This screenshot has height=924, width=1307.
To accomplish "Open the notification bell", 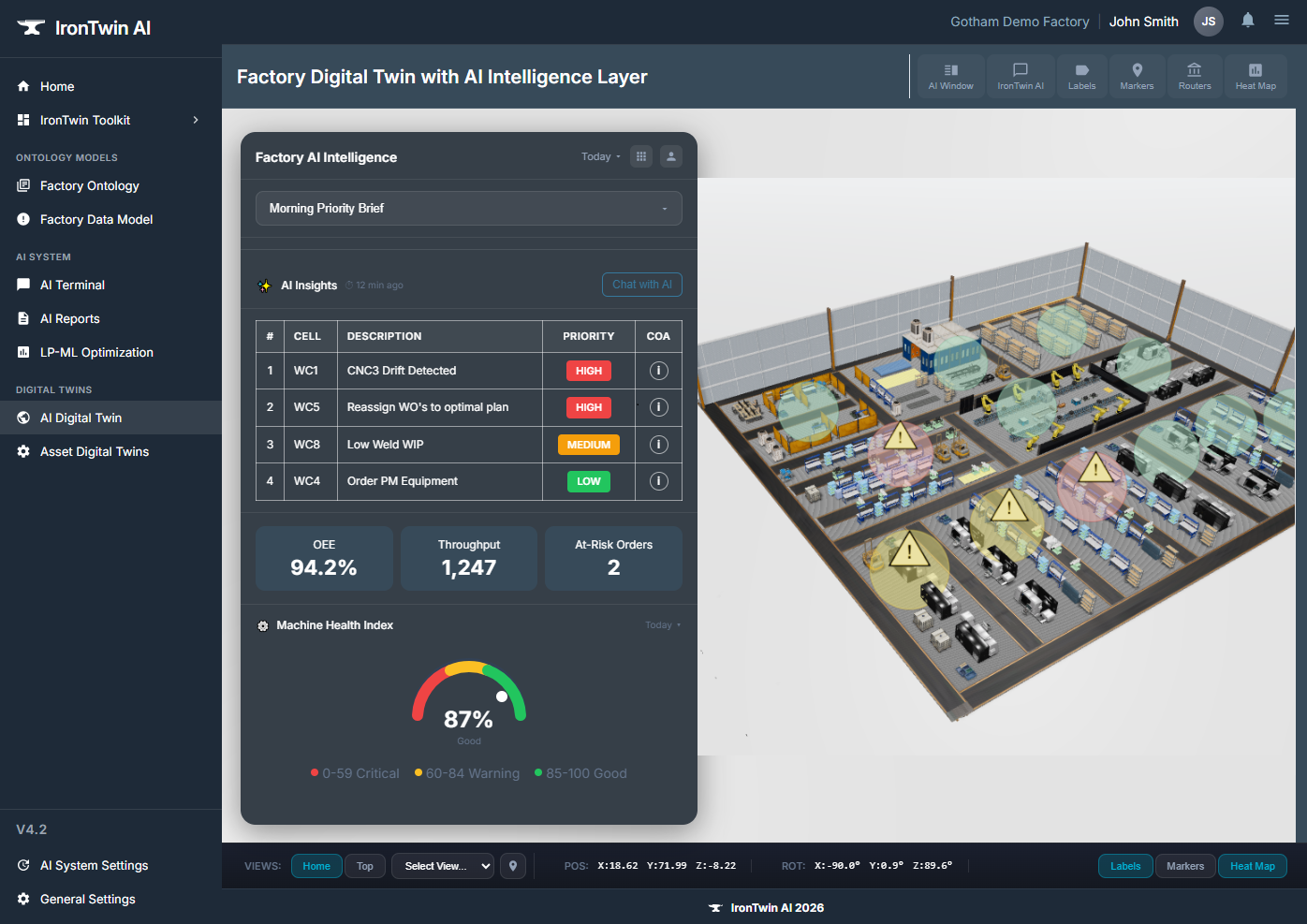I will (x=1247, y=20).
